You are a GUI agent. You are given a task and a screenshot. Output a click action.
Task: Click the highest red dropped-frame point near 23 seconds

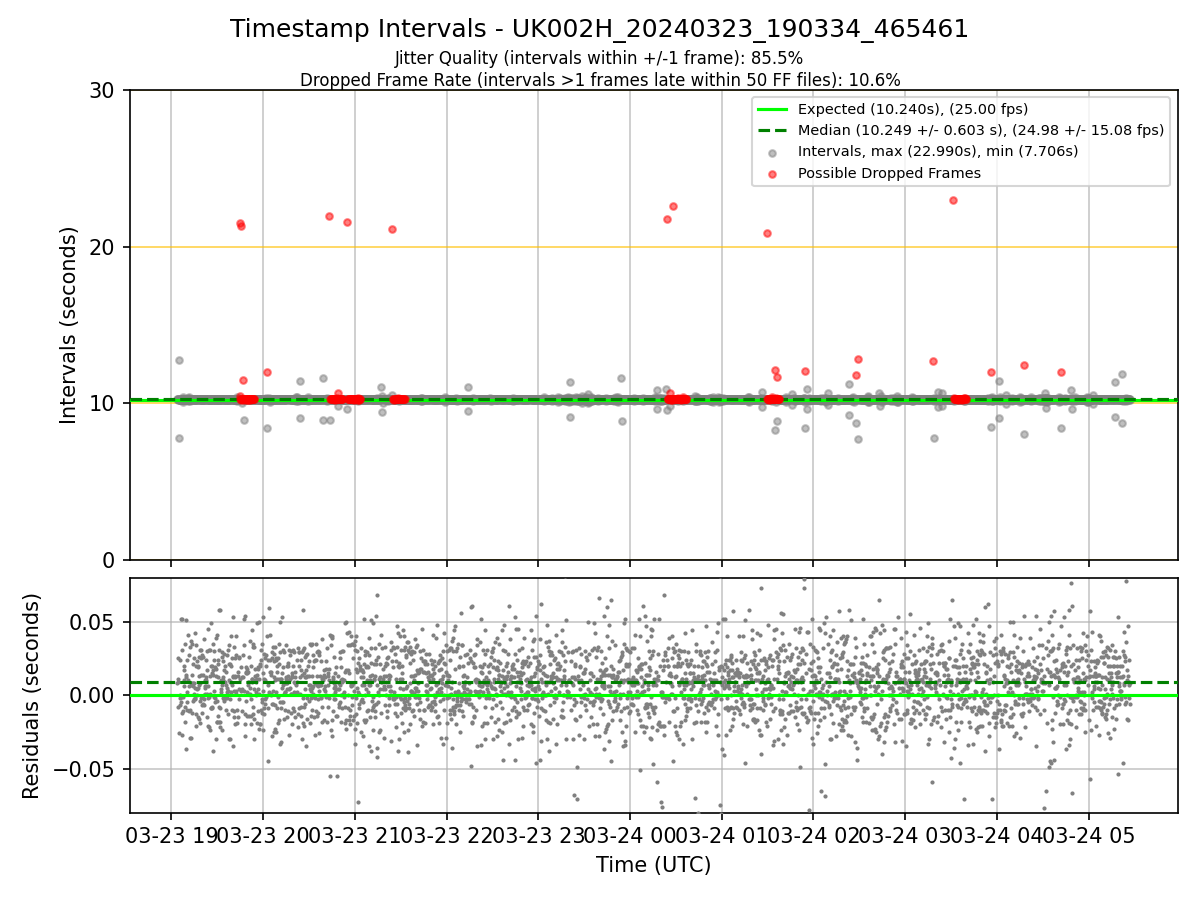[953, 200]
